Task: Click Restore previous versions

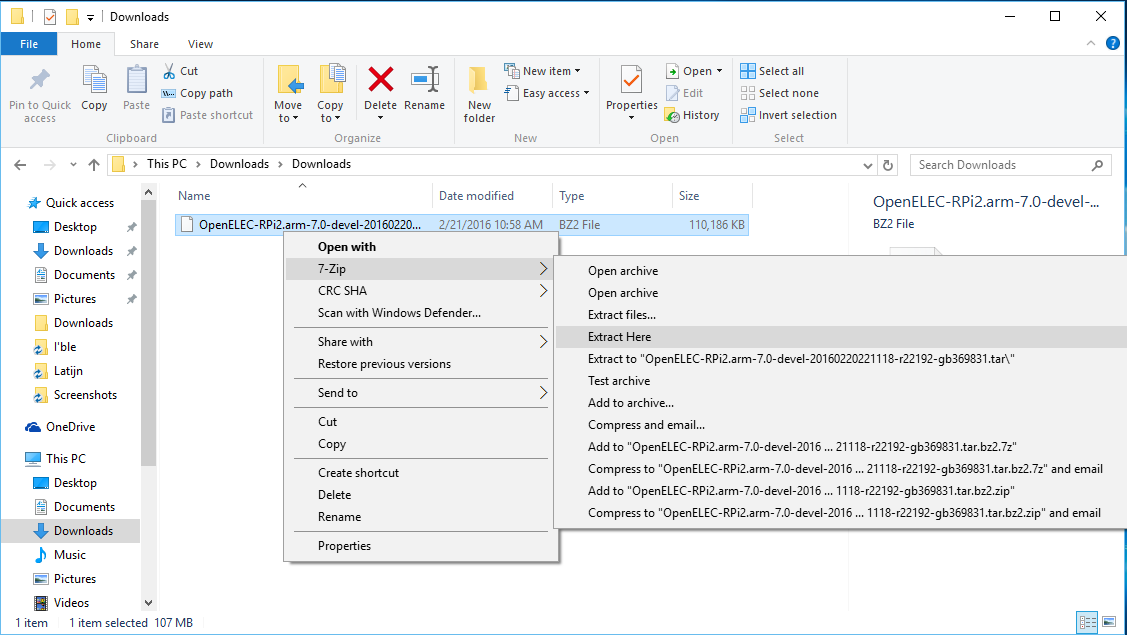Action: 420,364
